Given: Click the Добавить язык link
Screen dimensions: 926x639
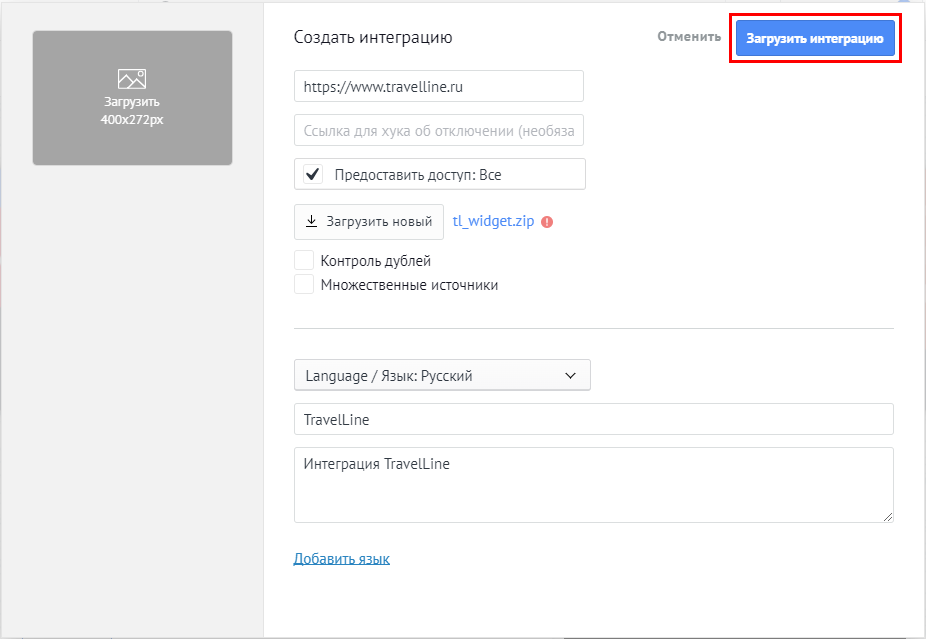Looking at the screenshot, I should coord(341,559).
